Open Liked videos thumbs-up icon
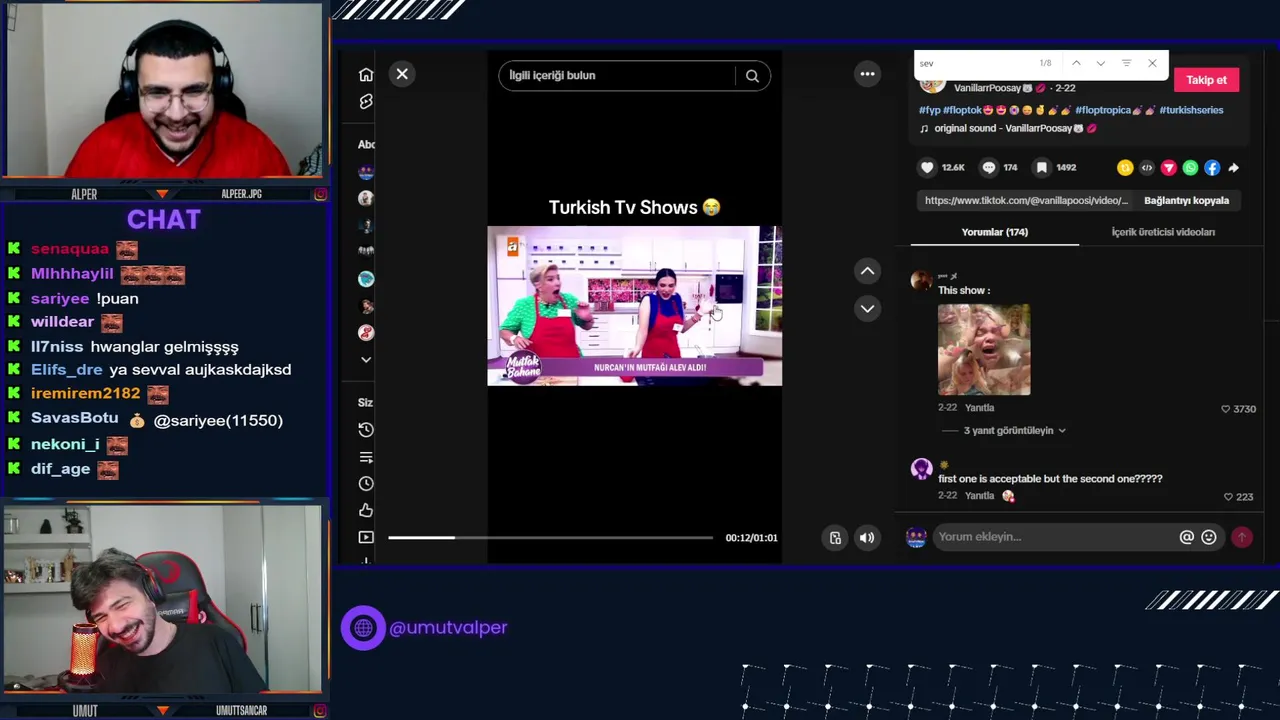The image size is (1280, 720). [x=366, y=511]
